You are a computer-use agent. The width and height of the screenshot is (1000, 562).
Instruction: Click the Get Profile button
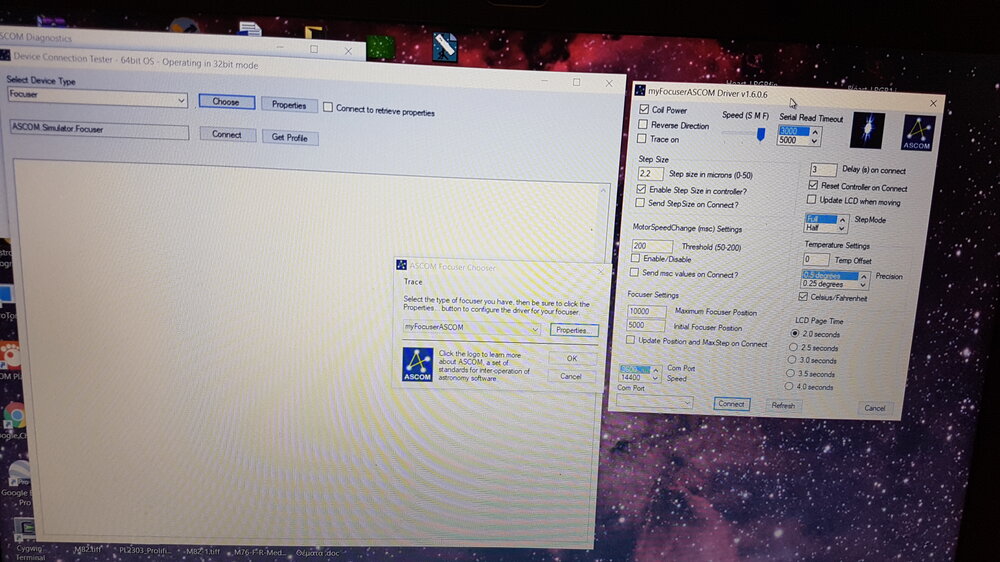point(290,137)
